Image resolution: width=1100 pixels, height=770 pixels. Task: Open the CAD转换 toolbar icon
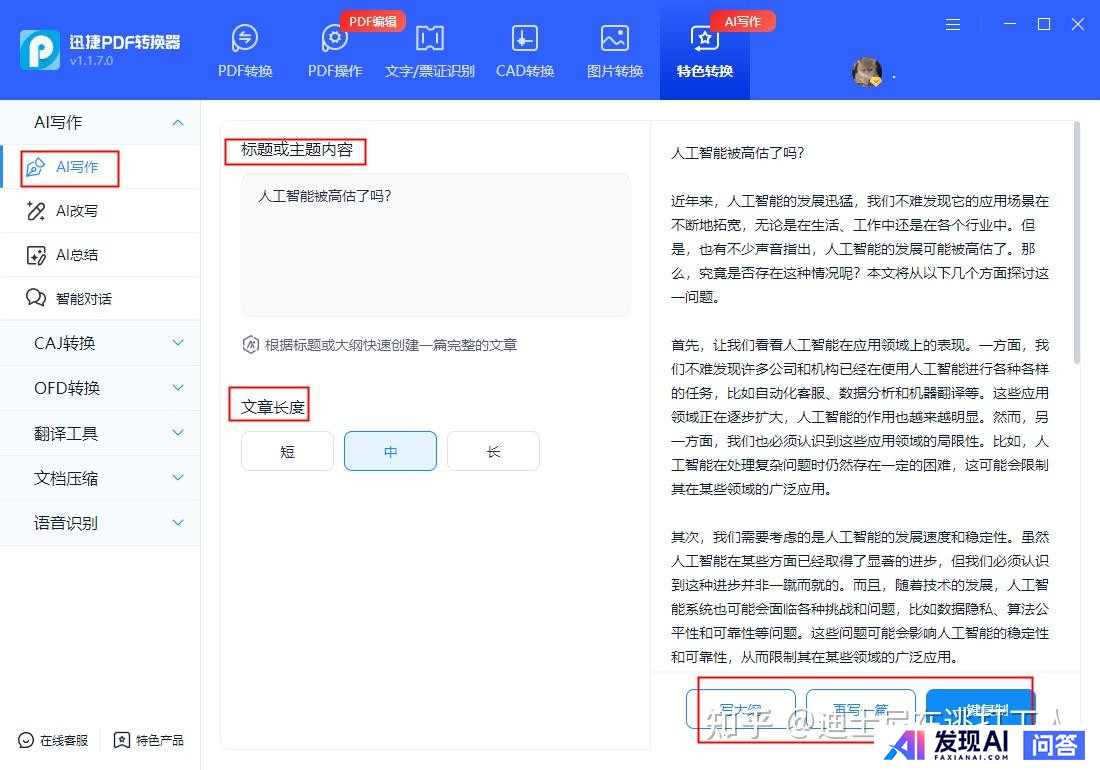525,51
